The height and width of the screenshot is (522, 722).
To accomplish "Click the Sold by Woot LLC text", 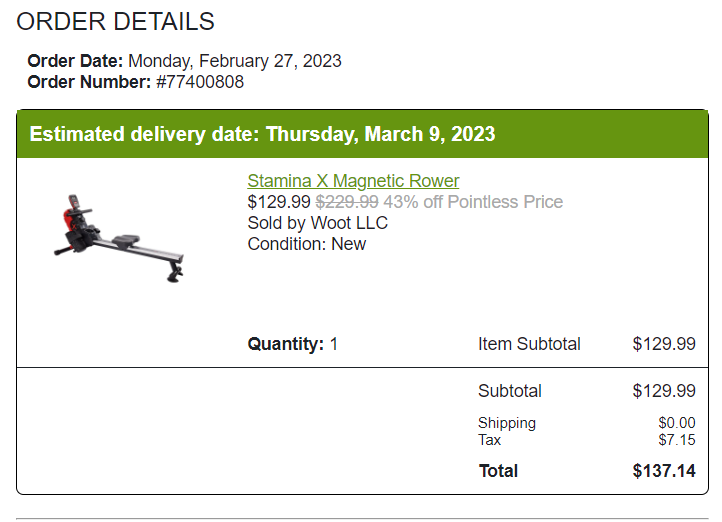I will tap(318, 223).
